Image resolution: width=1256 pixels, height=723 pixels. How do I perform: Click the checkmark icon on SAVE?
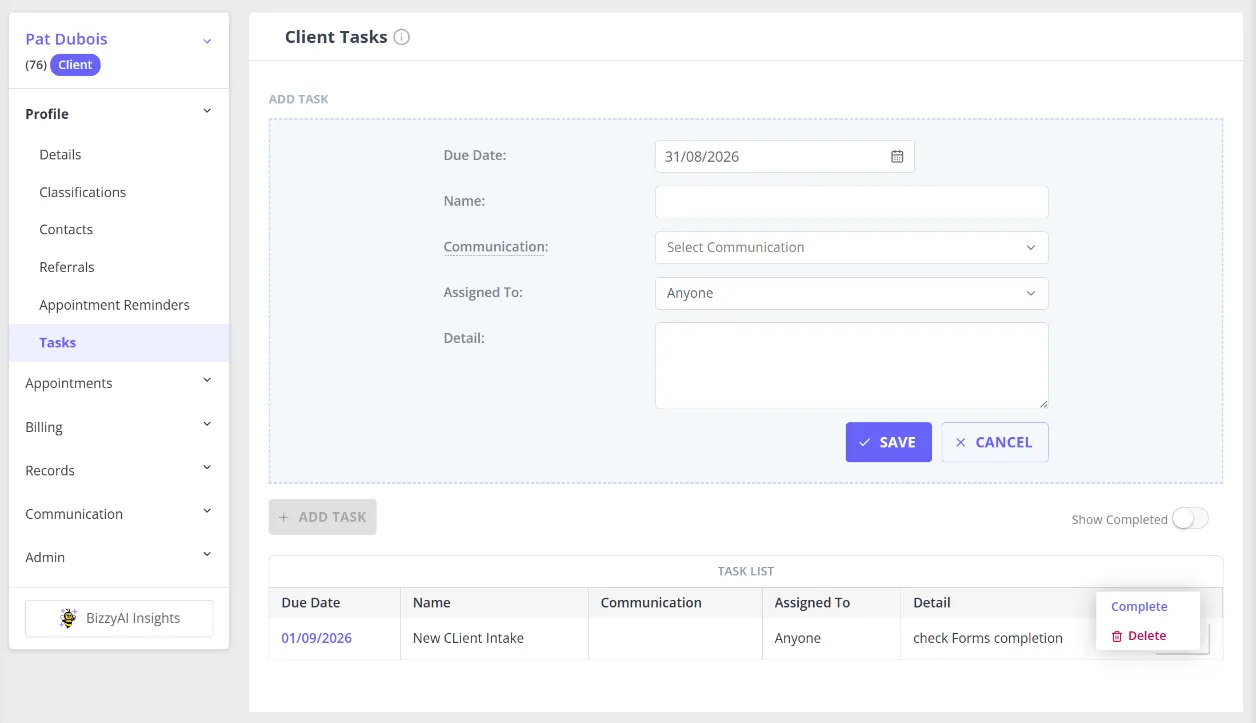(x=865, y=442)
